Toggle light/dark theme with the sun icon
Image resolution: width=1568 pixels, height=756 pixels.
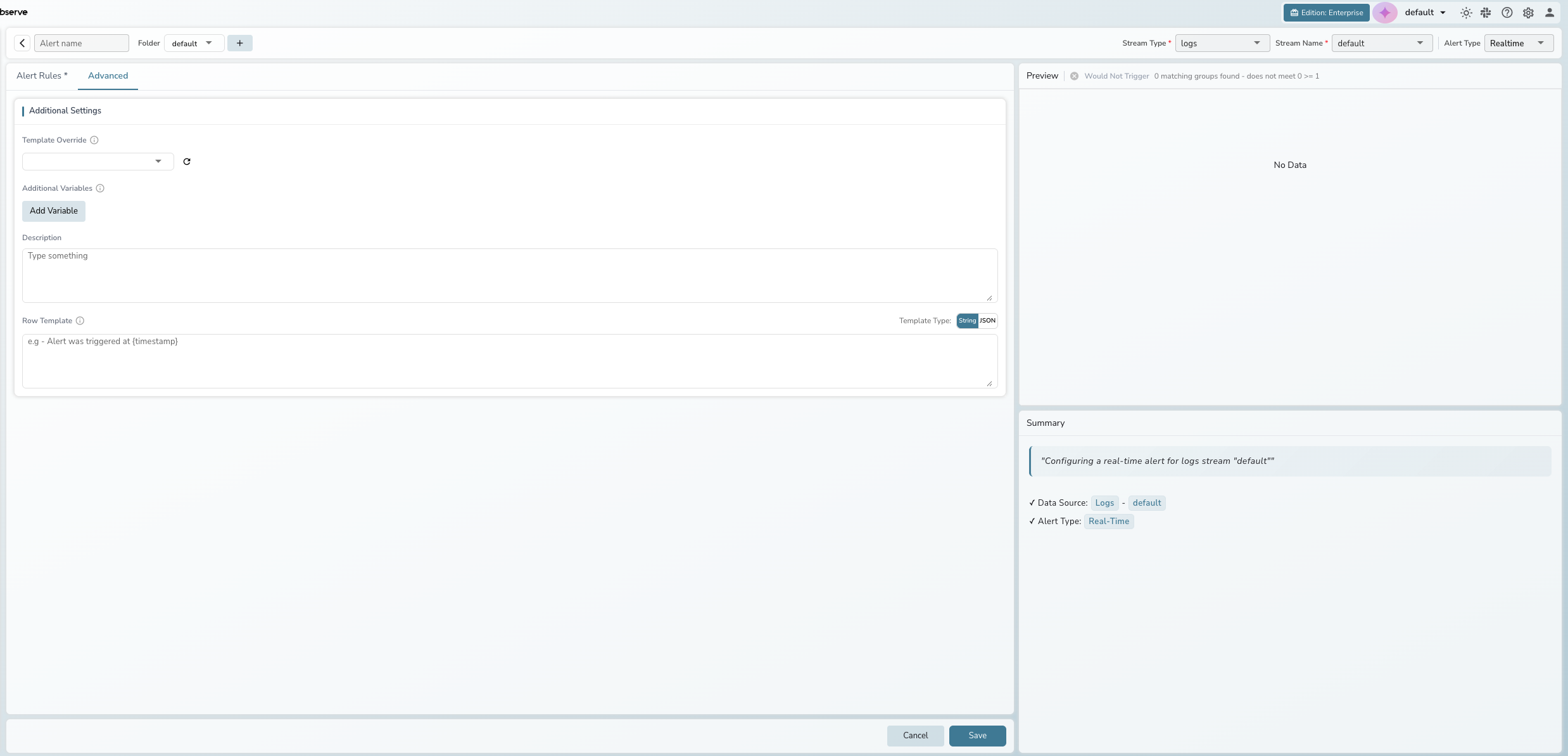click(x=1467, y=12)
